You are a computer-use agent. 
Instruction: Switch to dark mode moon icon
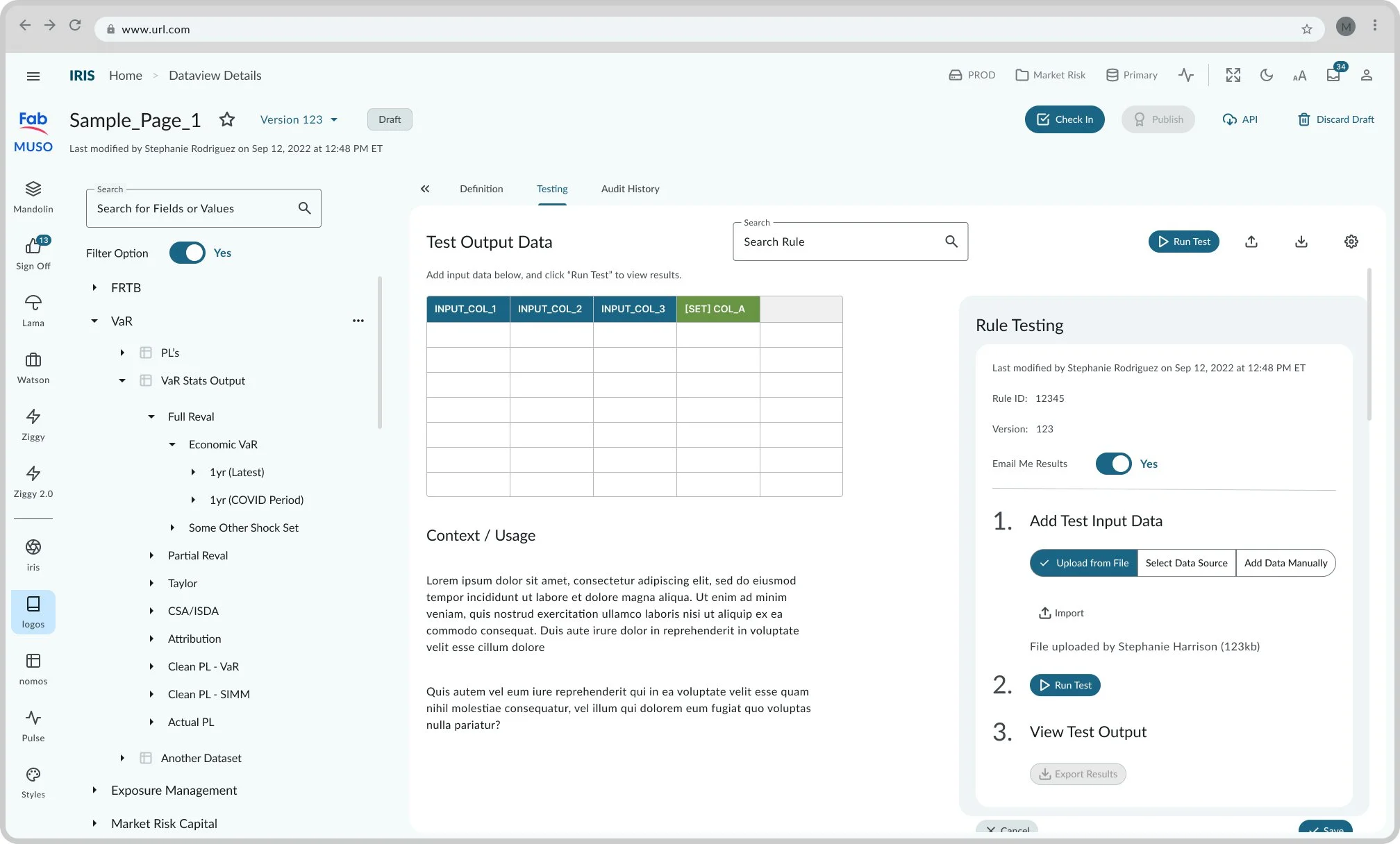(x=1266, y=75)
